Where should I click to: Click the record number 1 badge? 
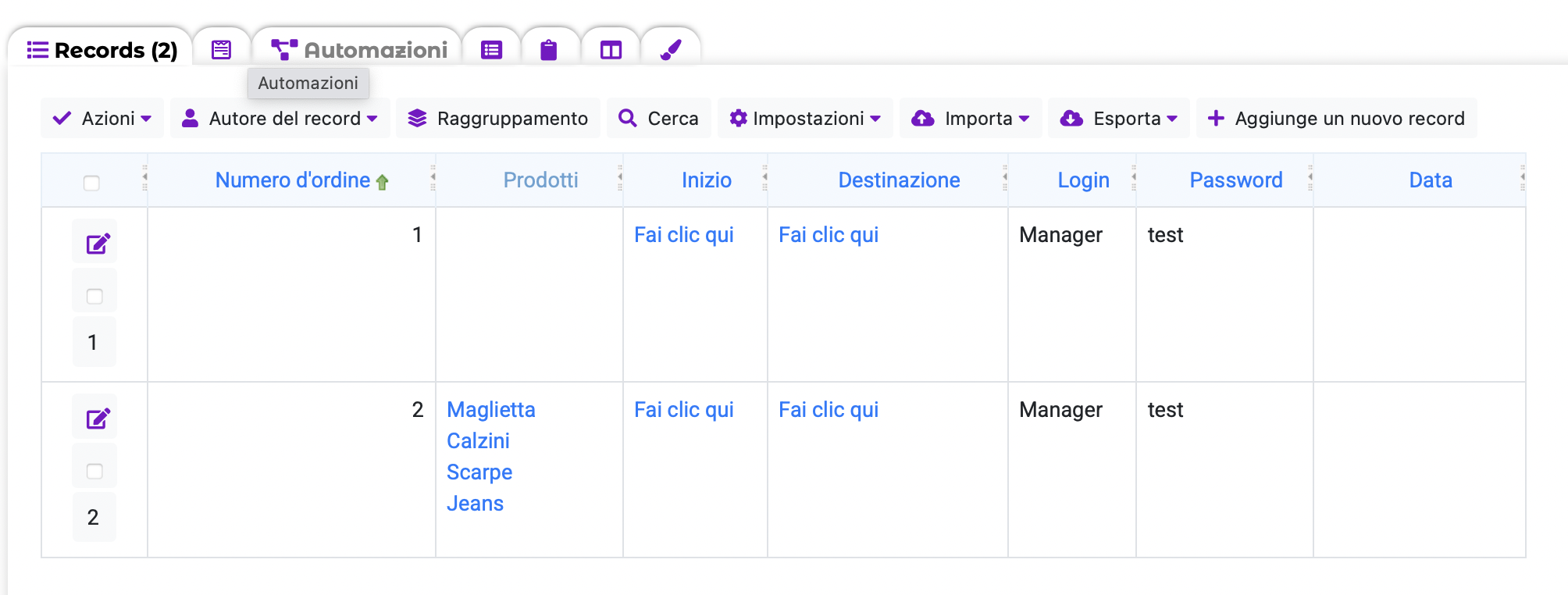point(93,342)
